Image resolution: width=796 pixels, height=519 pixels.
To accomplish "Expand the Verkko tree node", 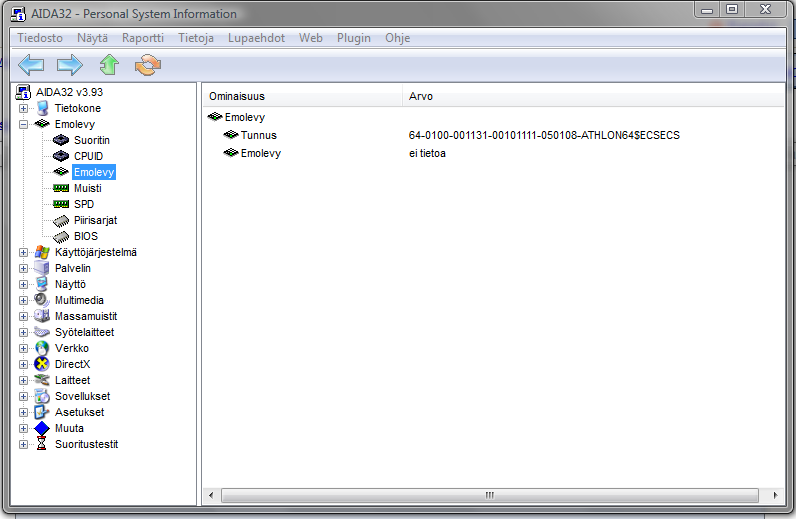I will pyautogui.click(x=23, y=348).
